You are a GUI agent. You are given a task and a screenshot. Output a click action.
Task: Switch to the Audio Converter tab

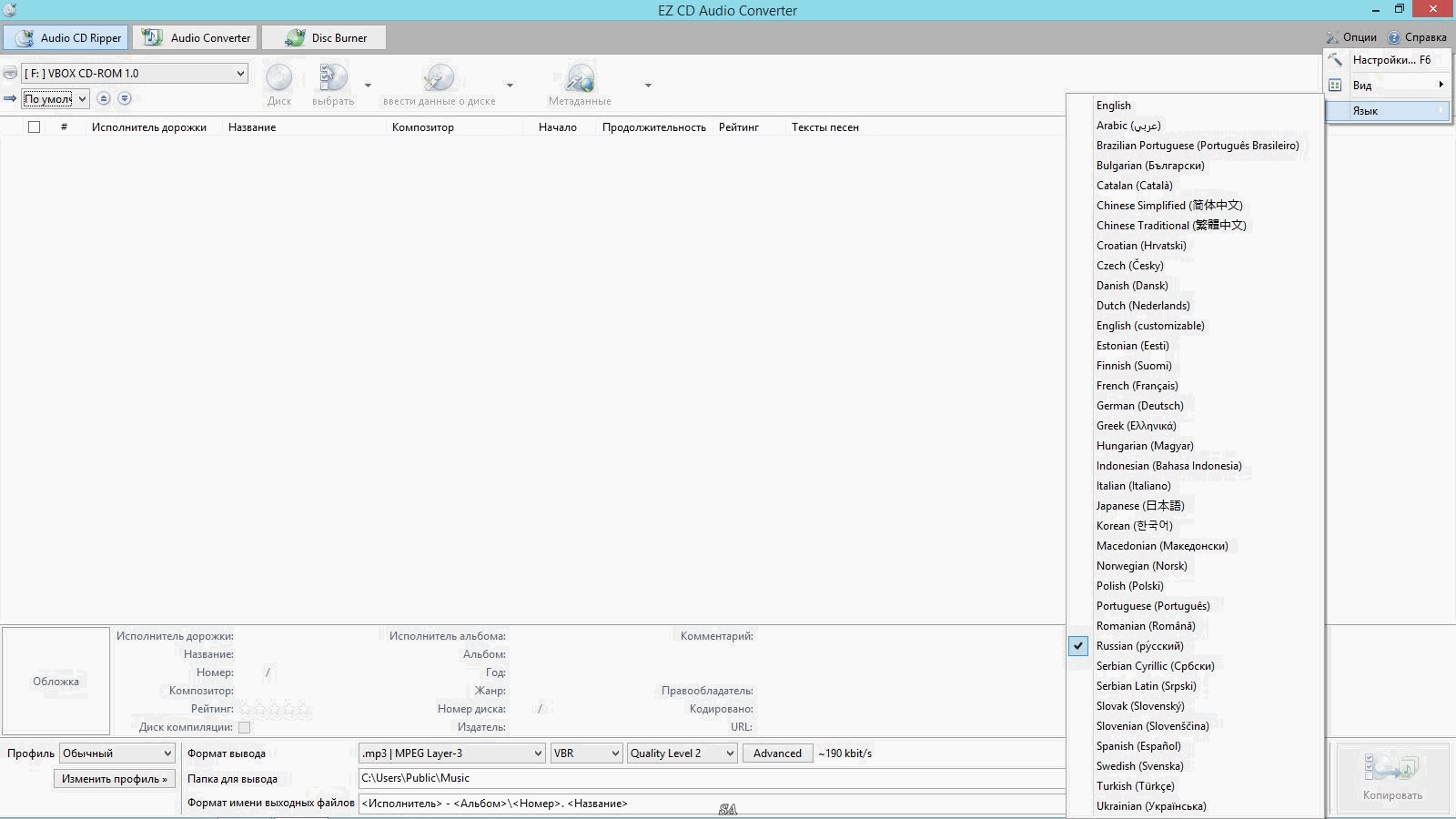pyautogui.click(x=196, y=38)
